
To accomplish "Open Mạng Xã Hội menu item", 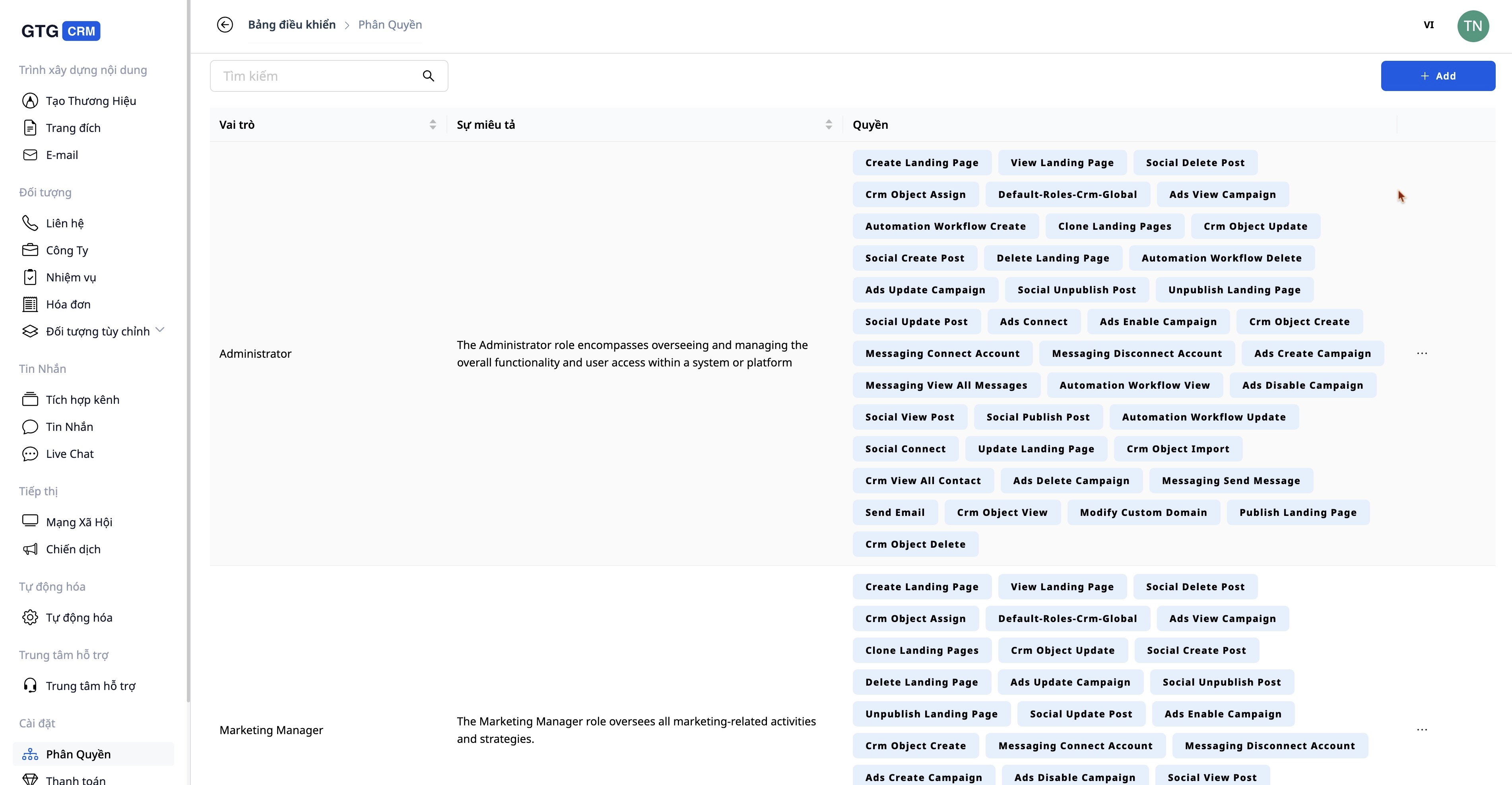I will coord(79,521).
